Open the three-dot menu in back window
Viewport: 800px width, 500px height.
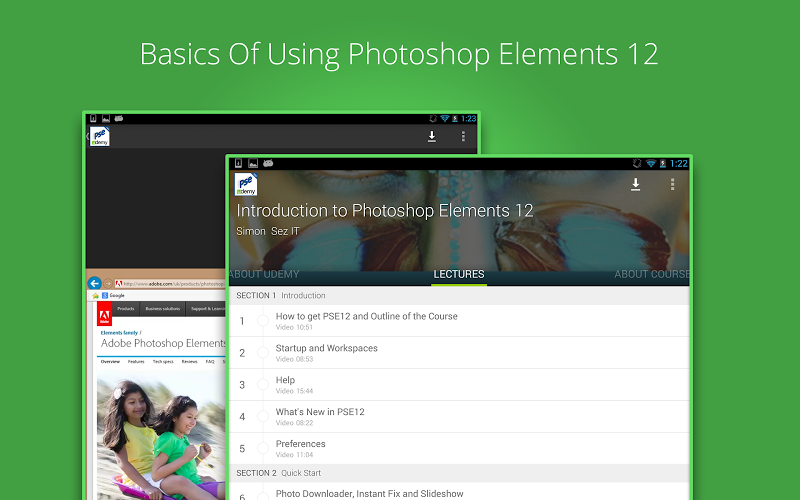463,136
